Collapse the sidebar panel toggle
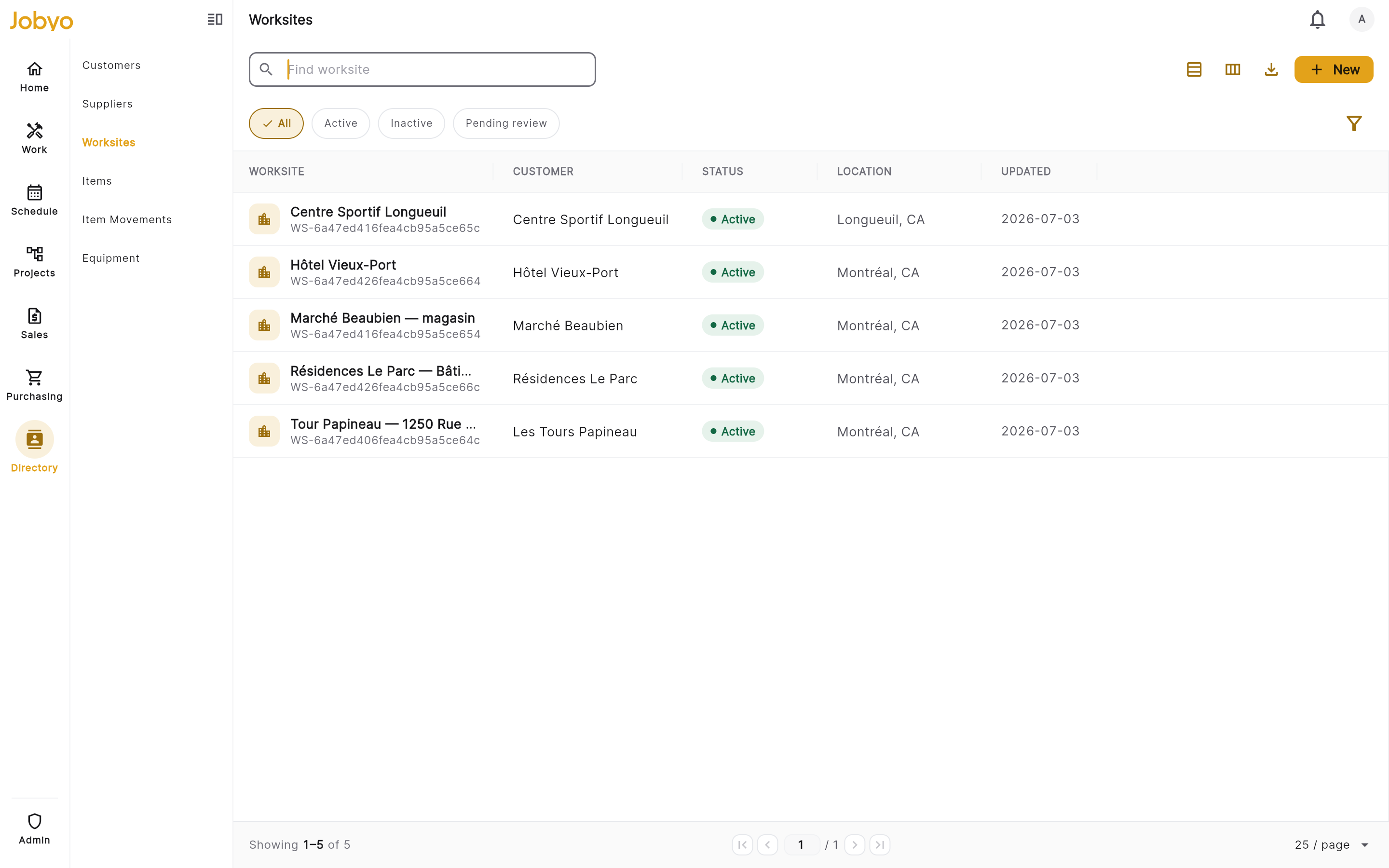Viewport: 1389px width, 868px height. [215, 19]
